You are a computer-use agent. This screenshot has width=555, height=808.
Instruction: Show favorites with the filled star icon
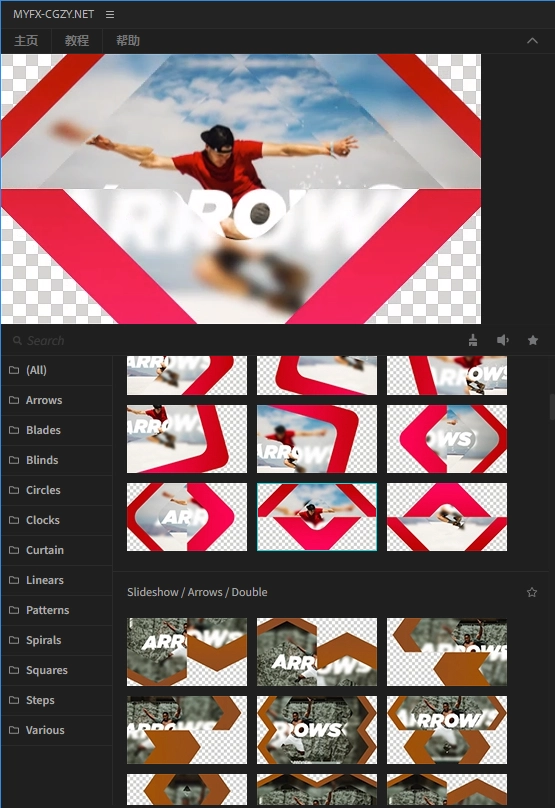tap(533, 340)
